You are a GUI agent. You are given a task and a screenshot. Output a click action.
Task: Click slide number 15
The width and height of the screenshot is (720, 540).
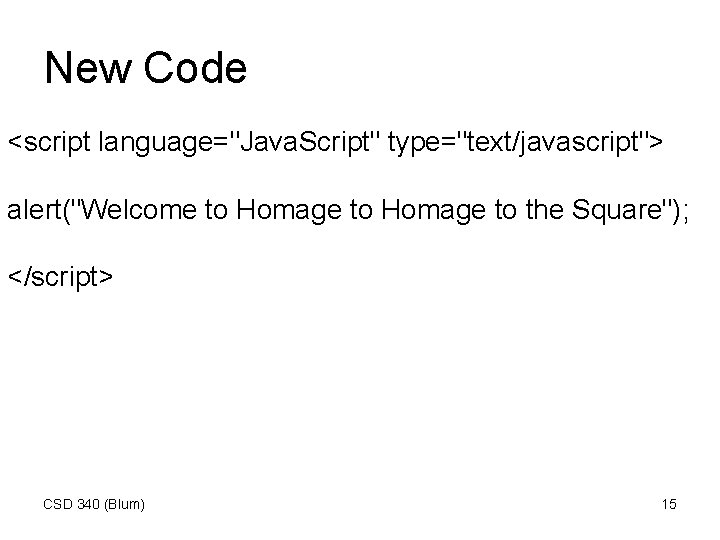tap(669, 504)
